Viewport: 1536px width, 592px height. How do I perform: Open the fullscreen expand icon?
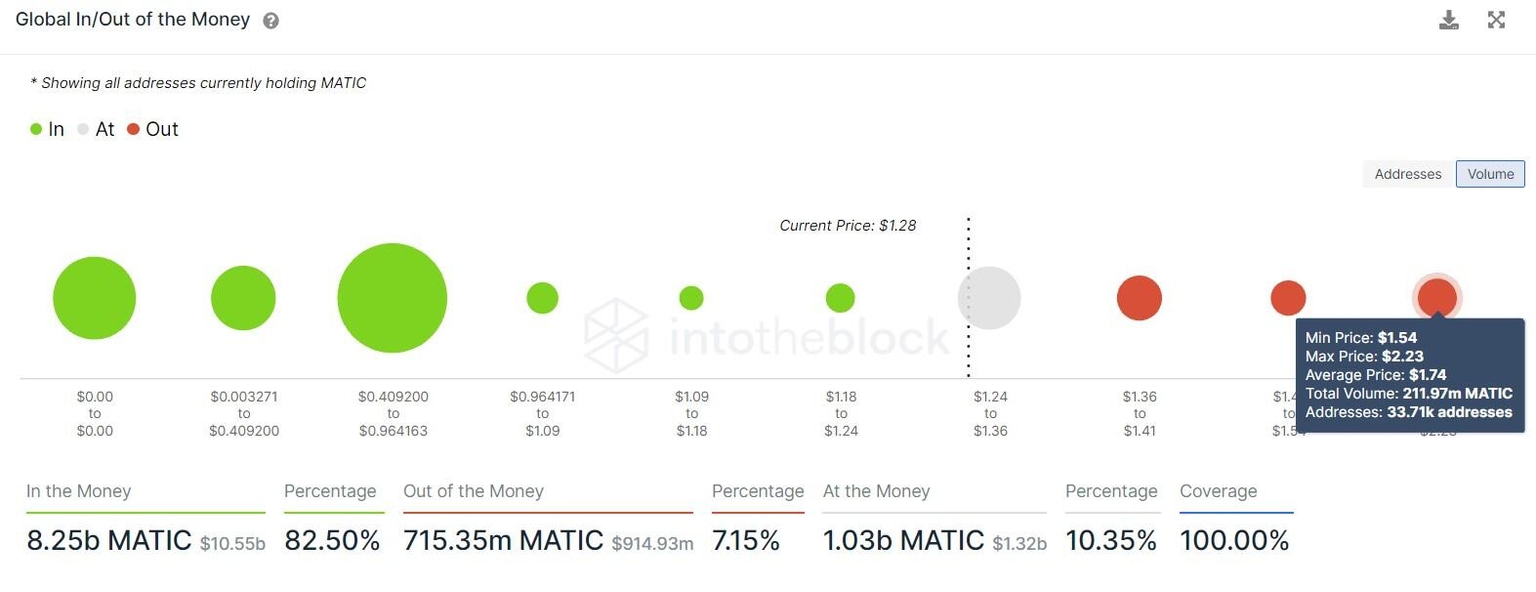(x=1496, y=18)
